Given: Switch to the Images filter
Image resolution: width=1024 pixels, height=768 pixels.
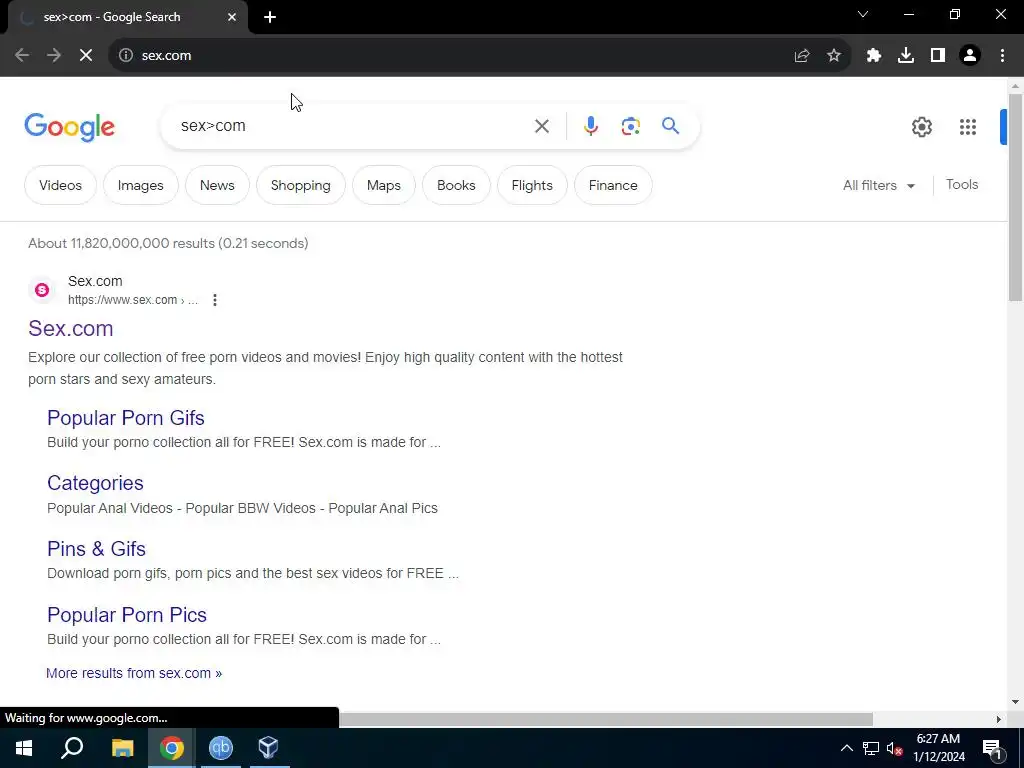Looking at the screenshot, I should [x=140, y=185].
